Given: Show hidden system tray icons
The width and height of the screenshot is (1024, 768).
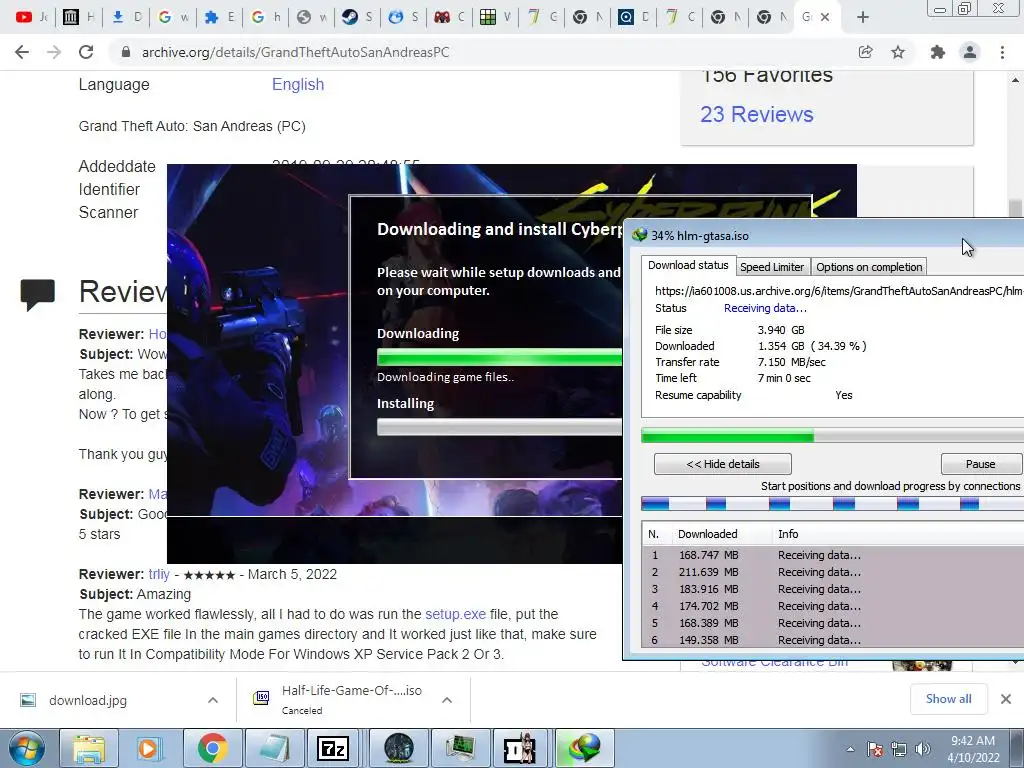Looking at the screenshot, I should click(850, 749).
